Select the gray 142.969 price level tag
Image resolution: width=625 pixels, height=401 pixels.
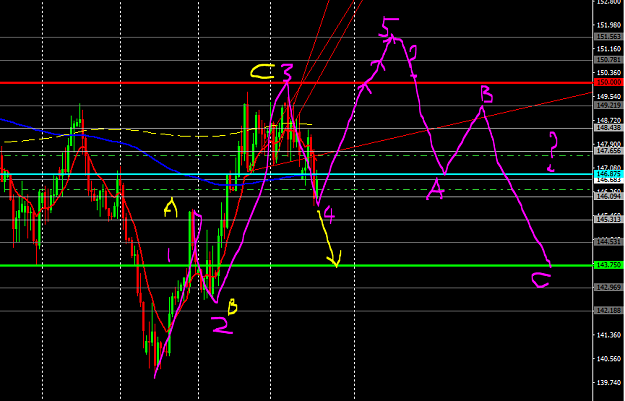(x=608, y=287)
